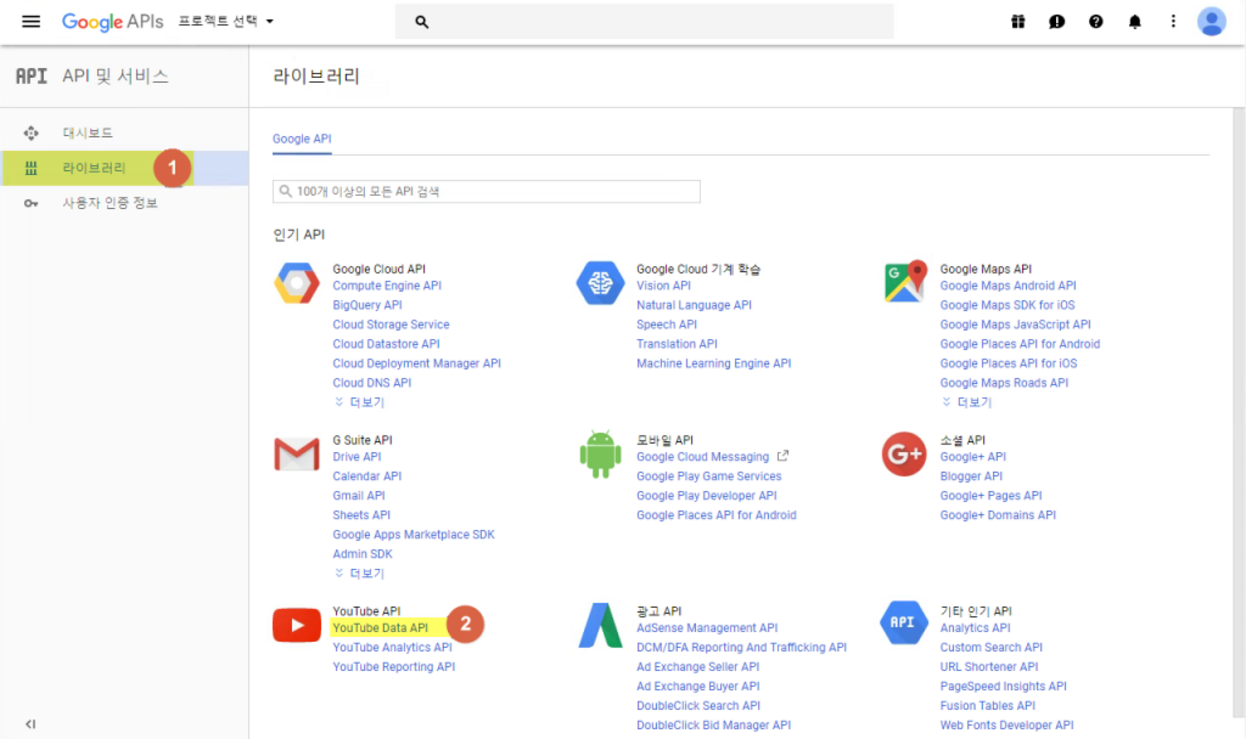
Task: Open the hamburger navigation menu
Action: coord(31,22)
